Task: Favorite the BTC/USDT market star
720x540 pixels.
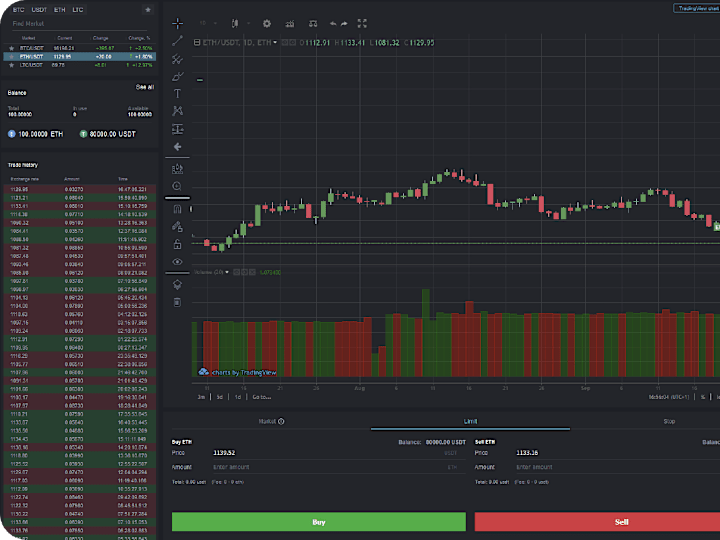Action: pos(11,48)
